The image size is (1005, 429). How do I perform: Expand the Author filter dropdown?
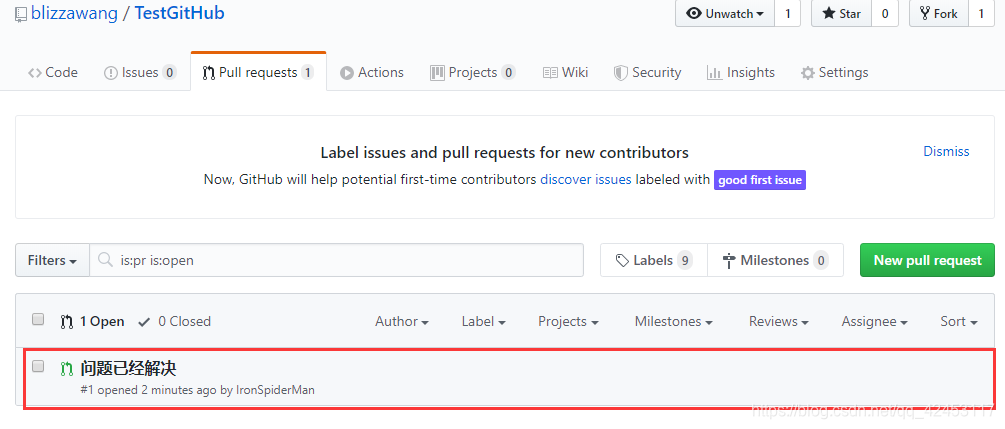pos(401,321)
